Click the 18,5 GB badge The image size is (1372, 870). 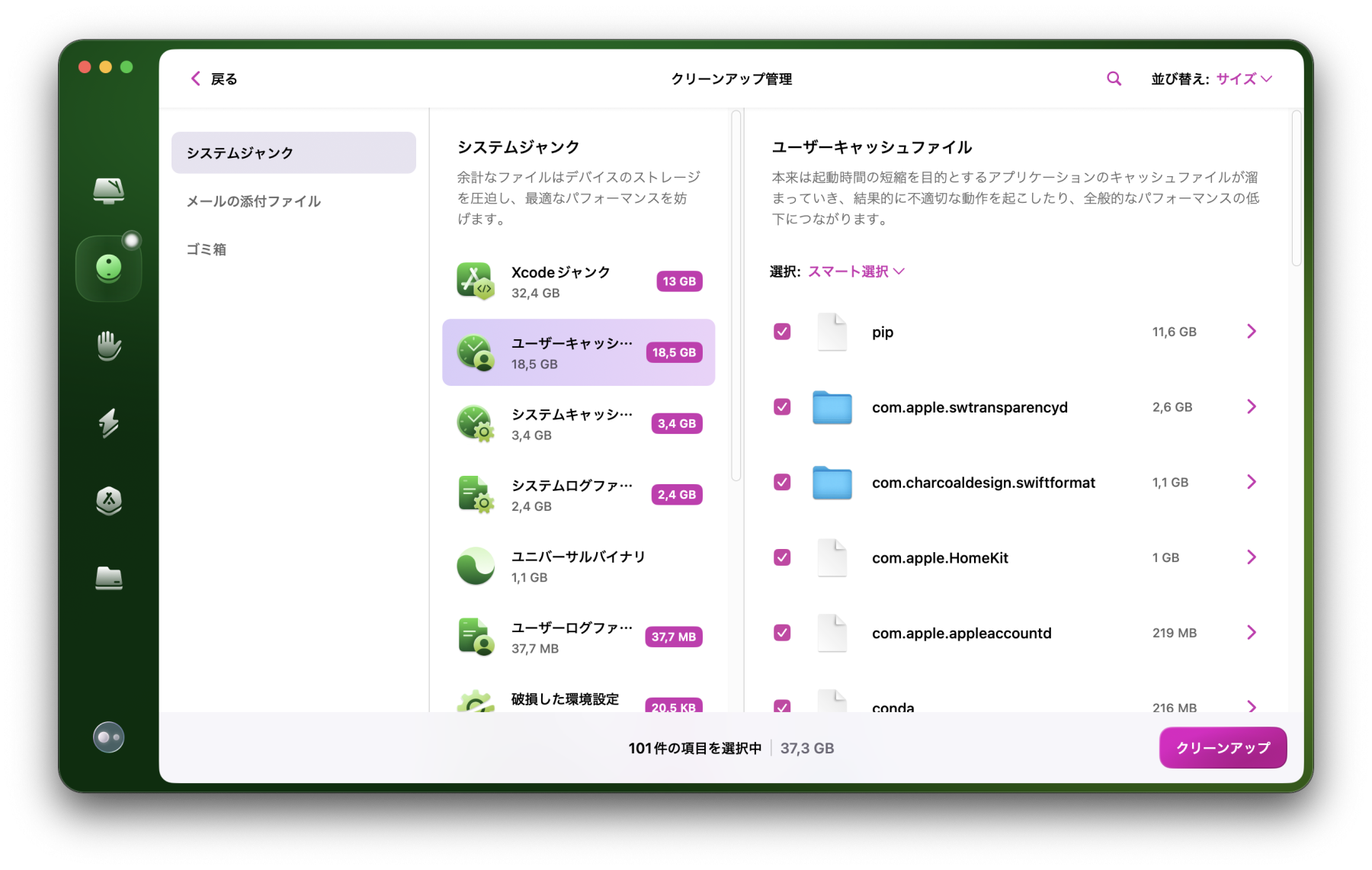[674, 352]
